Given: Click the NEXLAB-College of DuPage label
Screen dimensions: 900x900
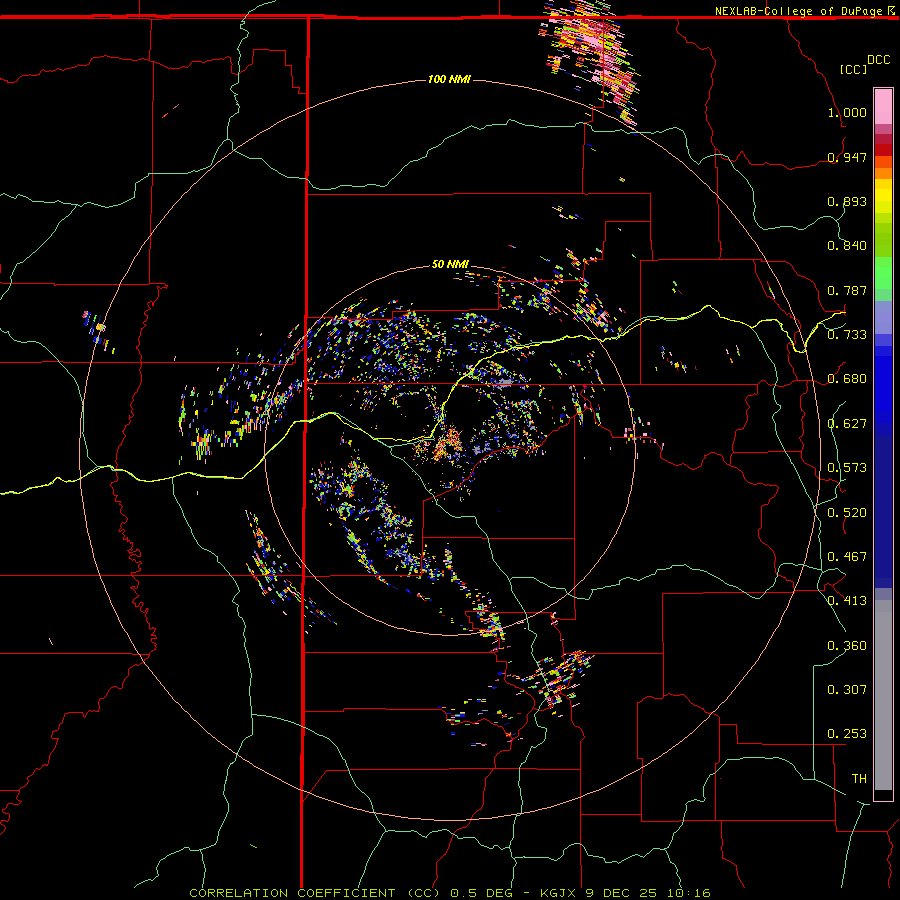Looking at the screenshot, I should 798,11.
